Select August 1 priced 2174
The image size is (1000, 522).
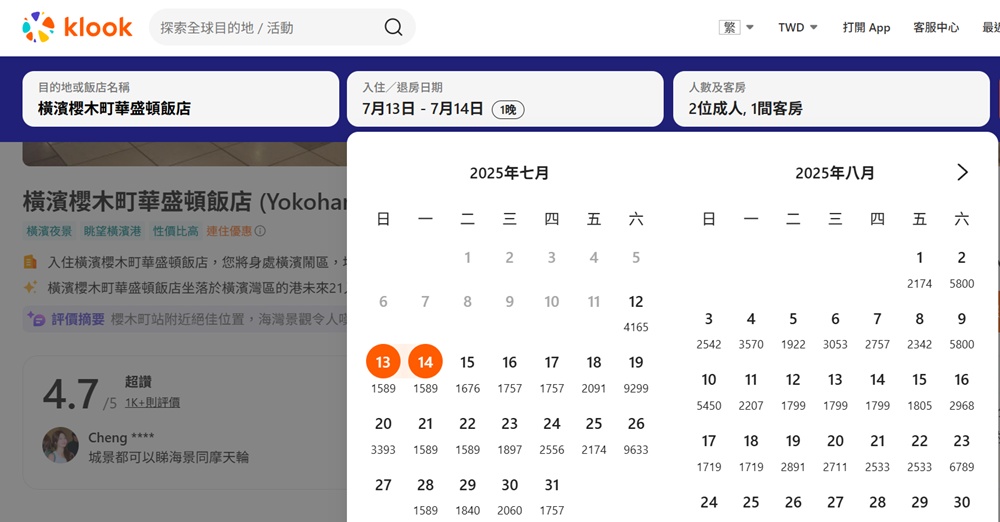[920, 269]
